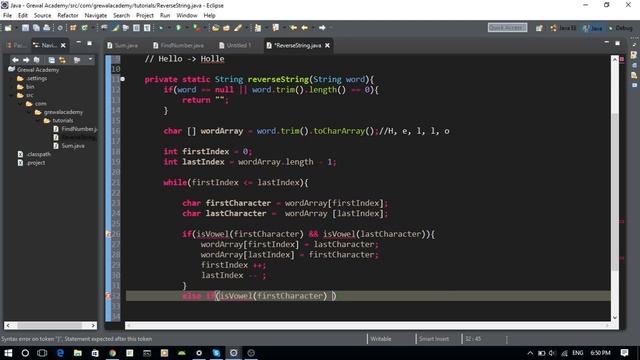The height and width of the screenshot is (360, 640).
Task: Click the editor vertical scrollbar thumb
Action: (615, 192)
